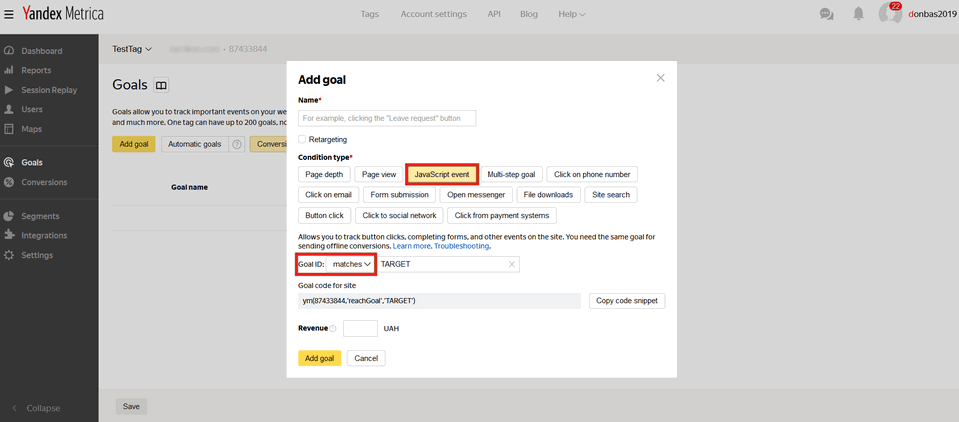Expand the Help menu
959x422 pixels.
click(572, 14)
